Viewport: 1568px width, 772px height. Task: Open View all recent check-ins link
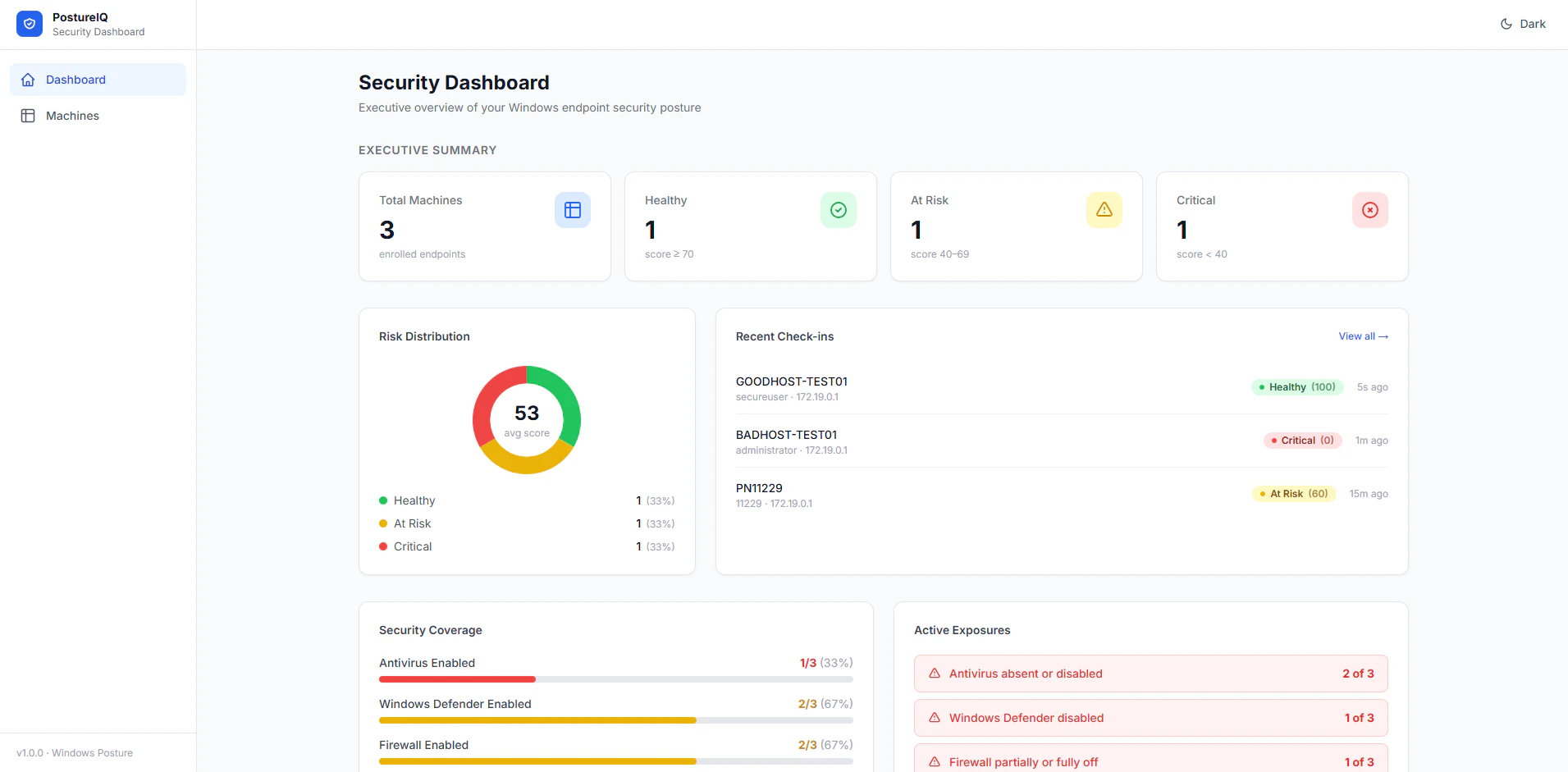(1364, 336)
